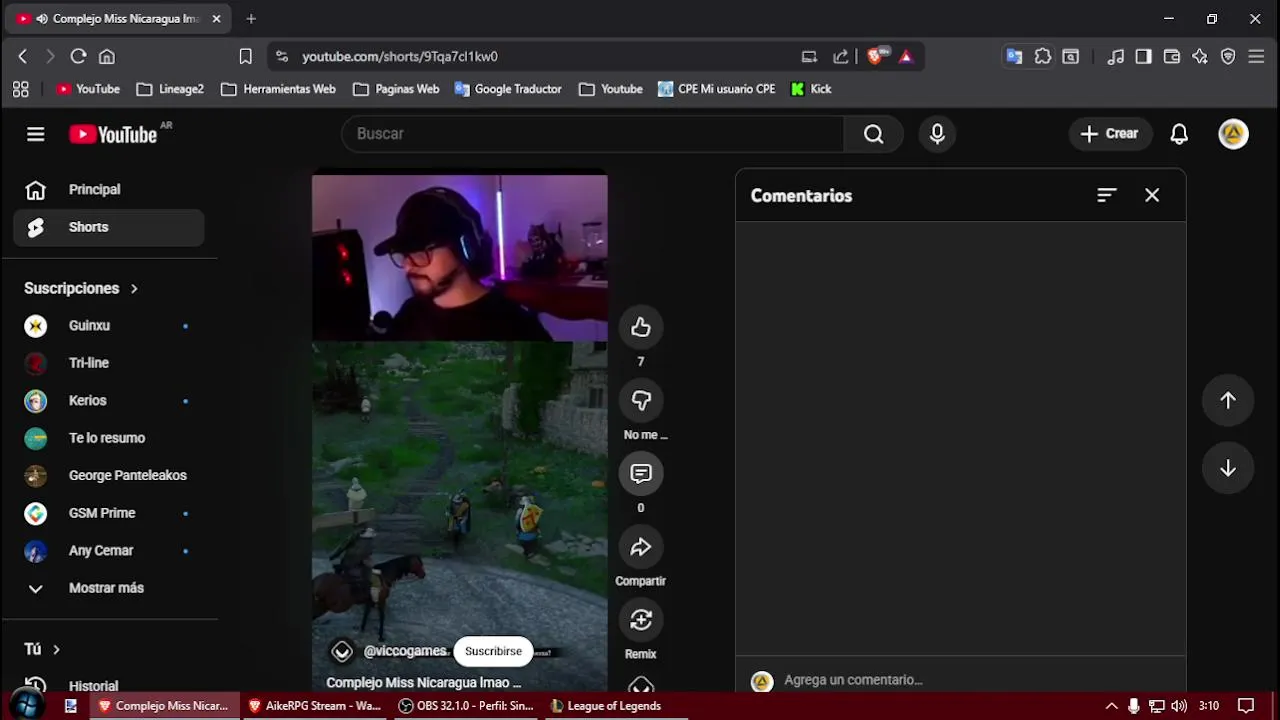Open Brave playlist music note icon
1280x720 pixels.
(1116, 57)
